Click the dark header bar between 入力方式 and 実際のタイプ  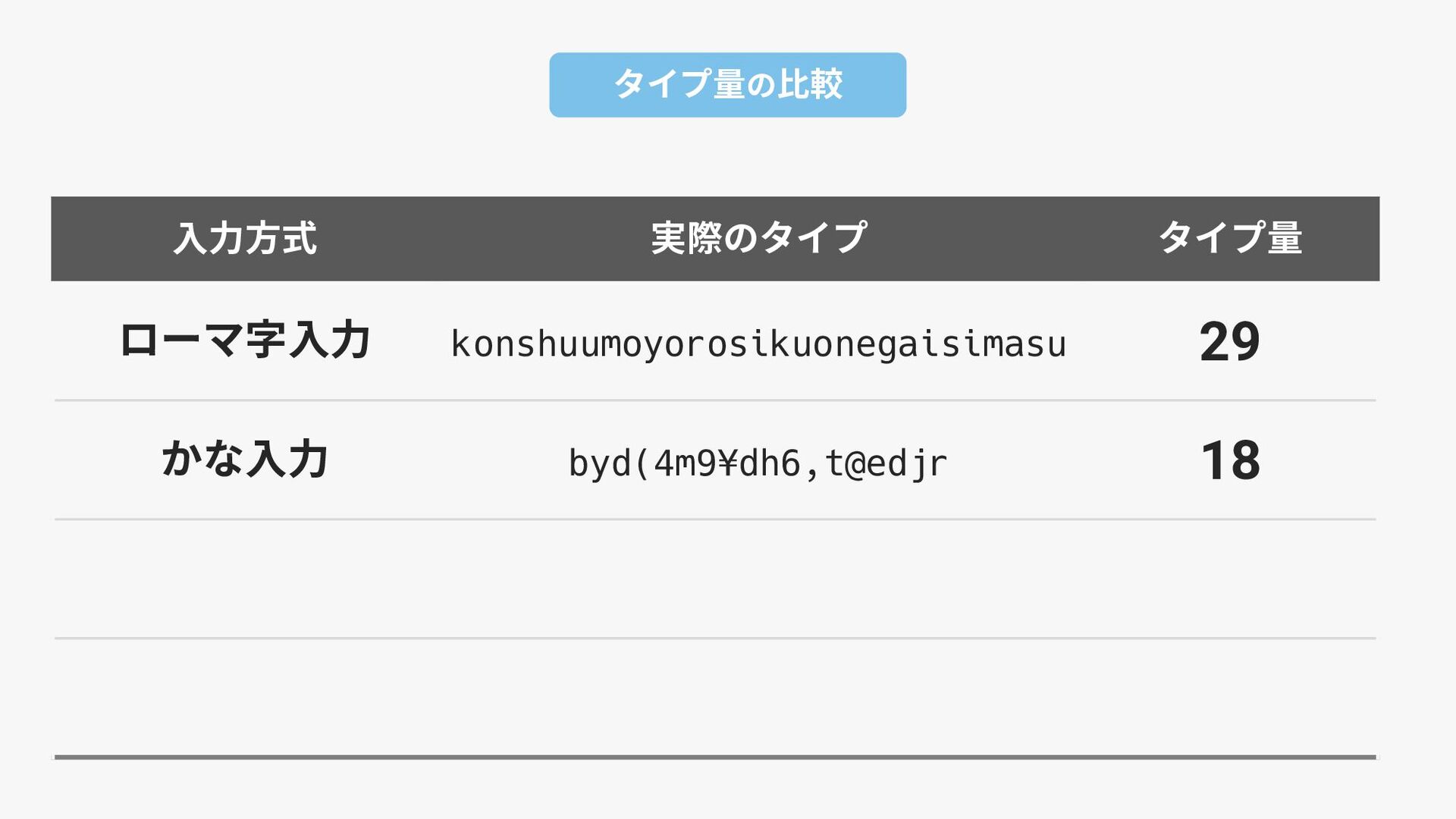coord(484,238)
